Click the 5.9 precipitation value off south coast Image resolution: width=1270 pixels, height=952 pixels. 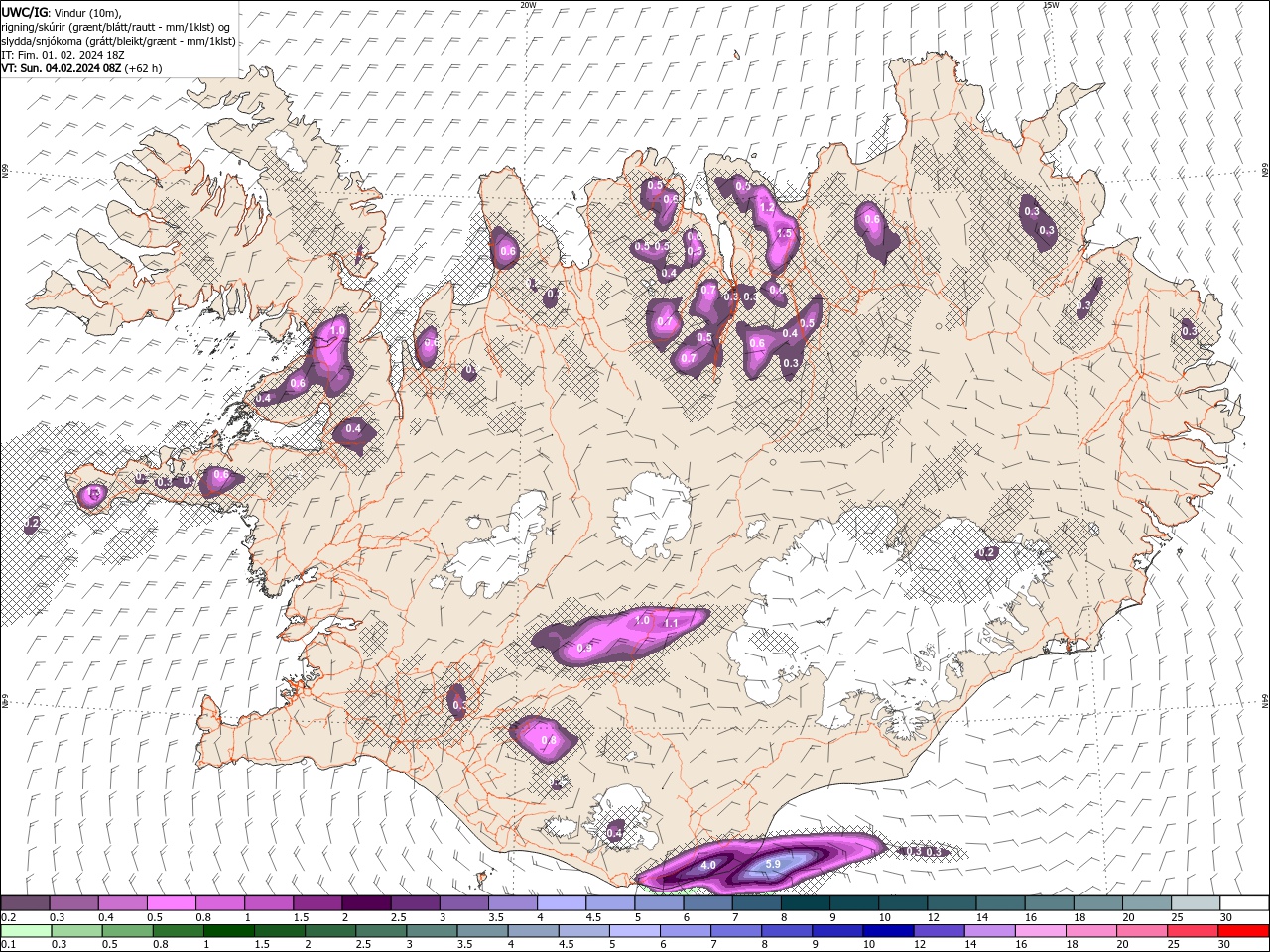774,865
